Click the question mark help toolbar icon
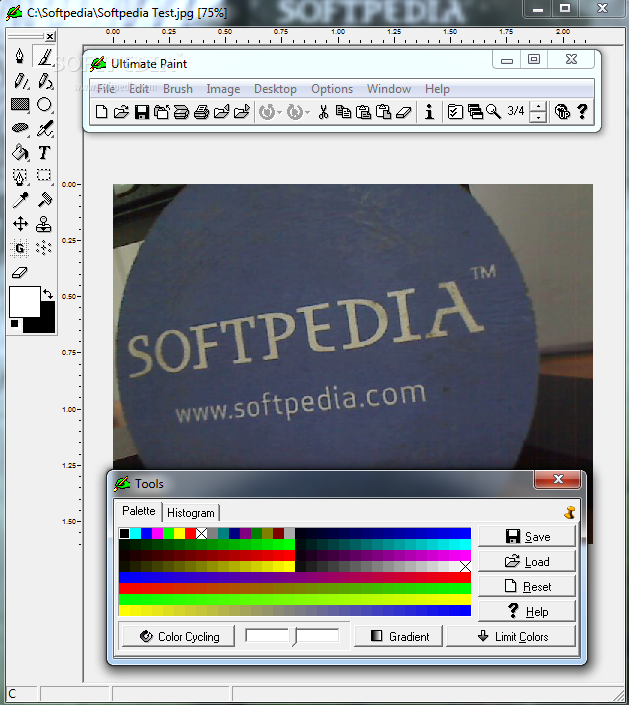The height and width of the screenshot is (705, 629). (582, 112)
